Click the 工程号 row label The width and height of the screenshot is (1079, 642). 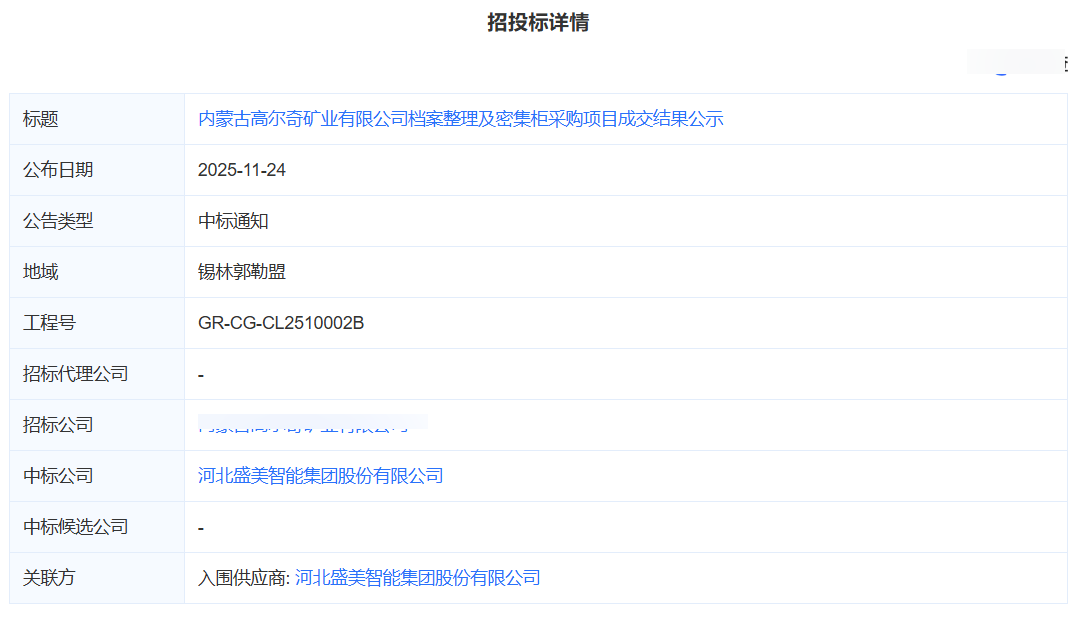47,322
